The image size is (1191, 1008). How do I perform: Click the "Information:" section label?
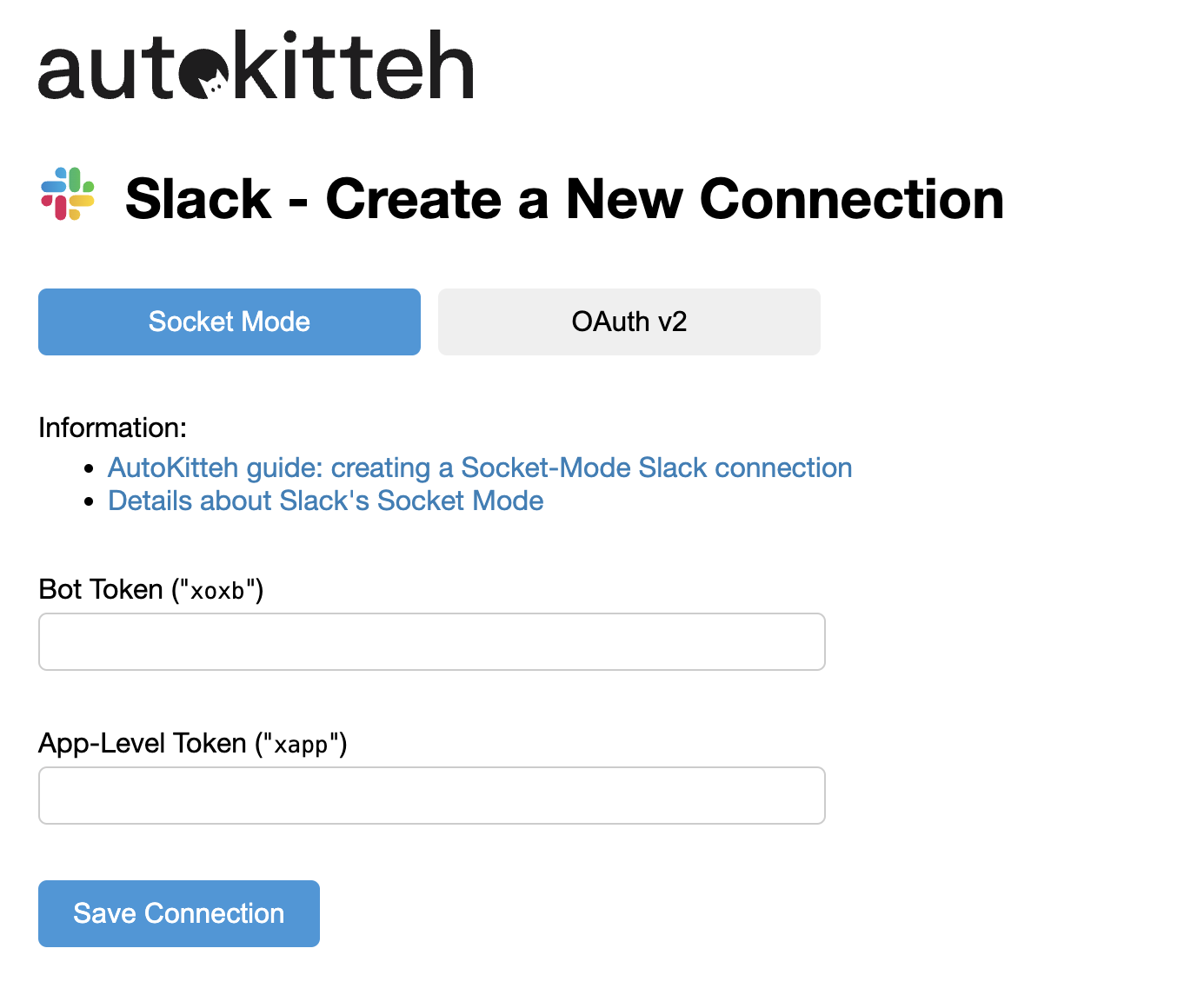[x=113, y=428]
